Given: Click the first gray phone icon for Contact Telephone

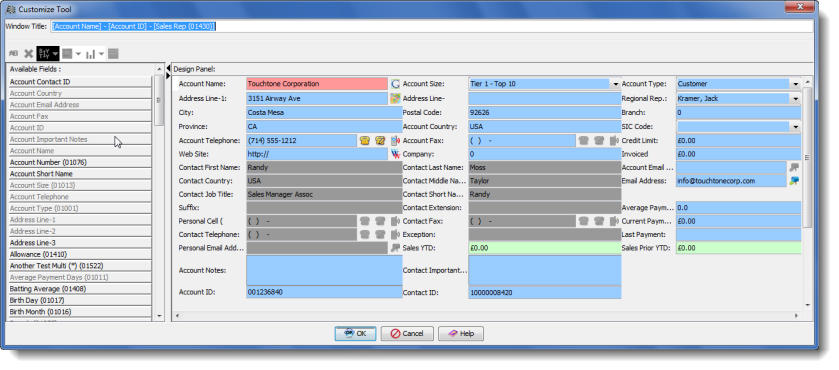Looking at the screenshot, I should [x=365, y=235].
